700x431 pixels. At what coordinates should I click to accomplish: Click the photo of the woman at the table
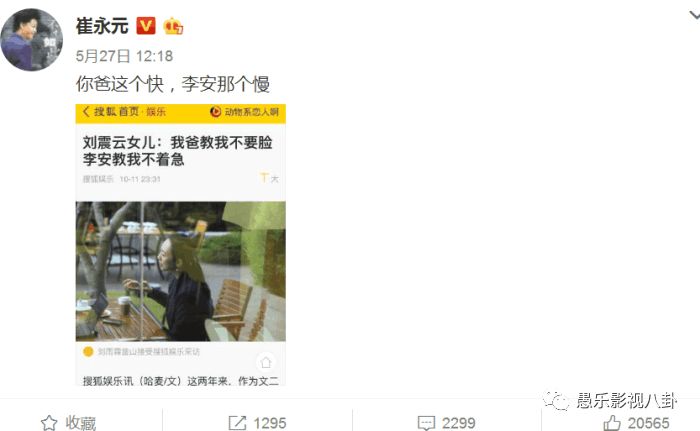pos(180,272)
